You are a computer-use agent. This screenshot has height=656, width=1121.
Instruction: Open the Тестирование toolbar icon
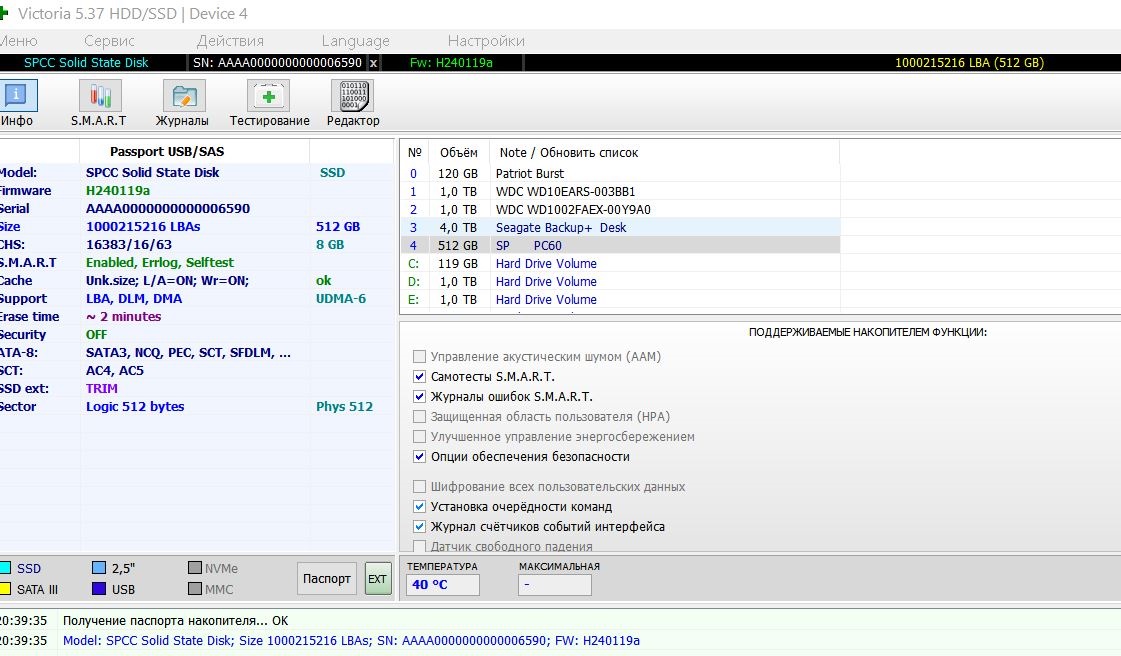[x=268, y=96]
